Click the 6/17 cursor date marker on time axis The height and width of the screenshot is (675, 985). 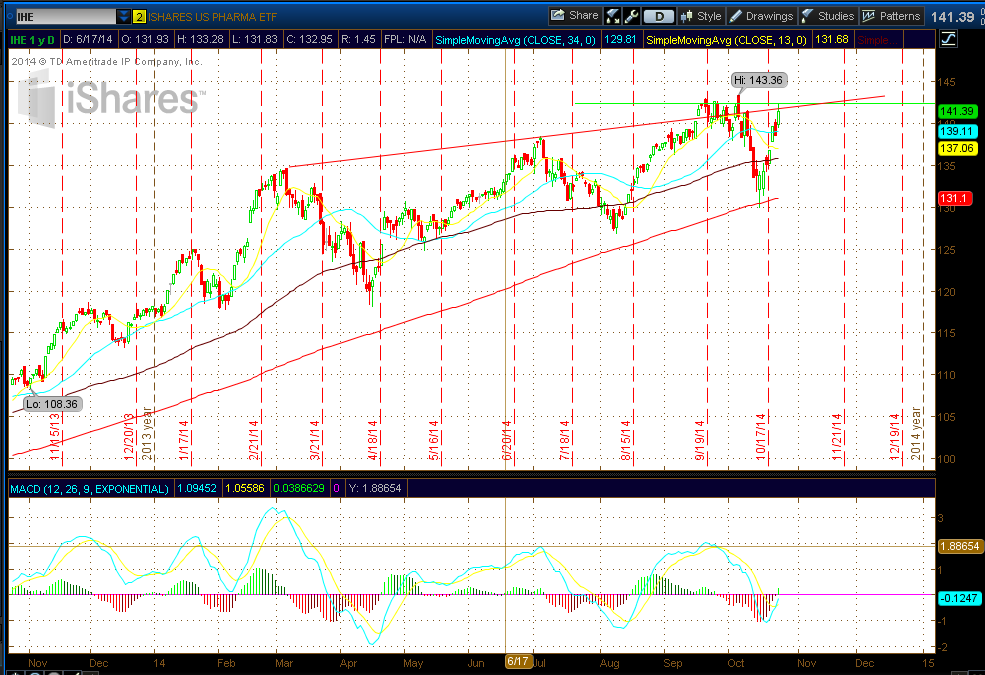click(x=517, y=661)
